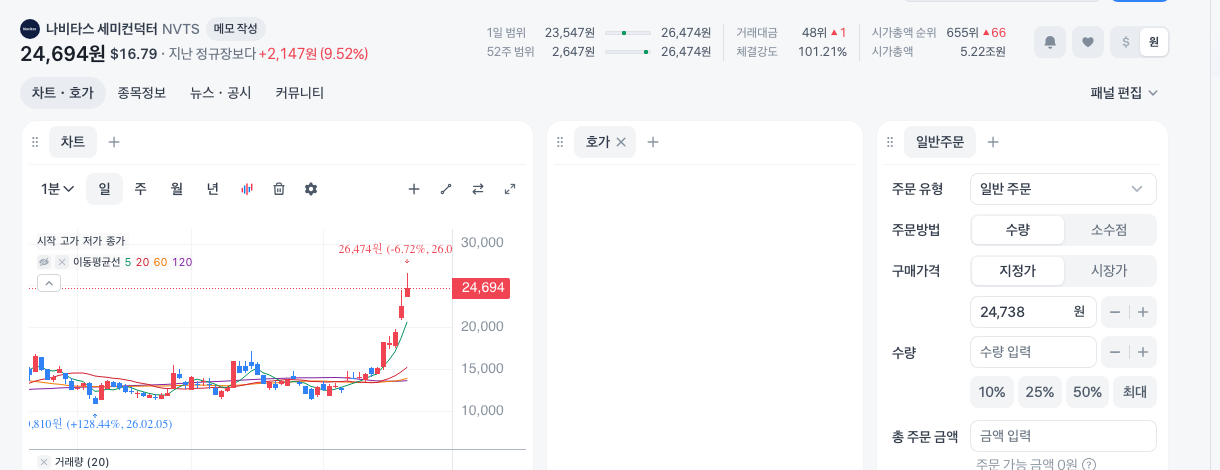Collapse the indicator legend chevron
Screen dimensions: 1220x470
[x=49, y=283]
